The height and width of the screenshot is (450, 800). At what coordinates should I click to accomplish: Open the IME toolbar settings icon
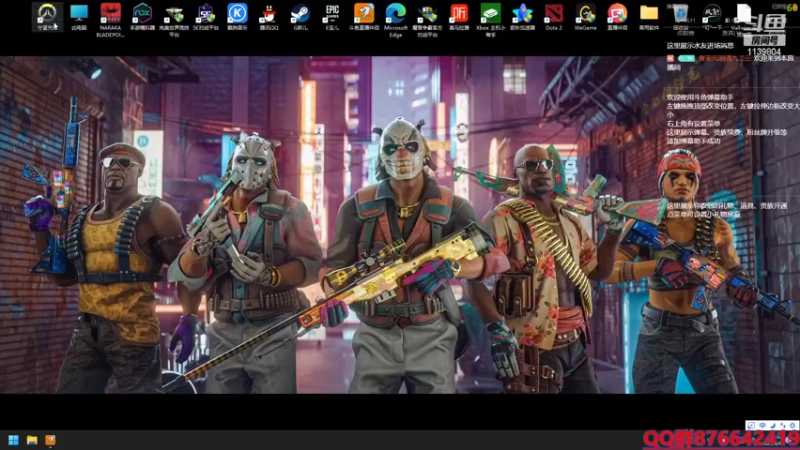[792, 425]
